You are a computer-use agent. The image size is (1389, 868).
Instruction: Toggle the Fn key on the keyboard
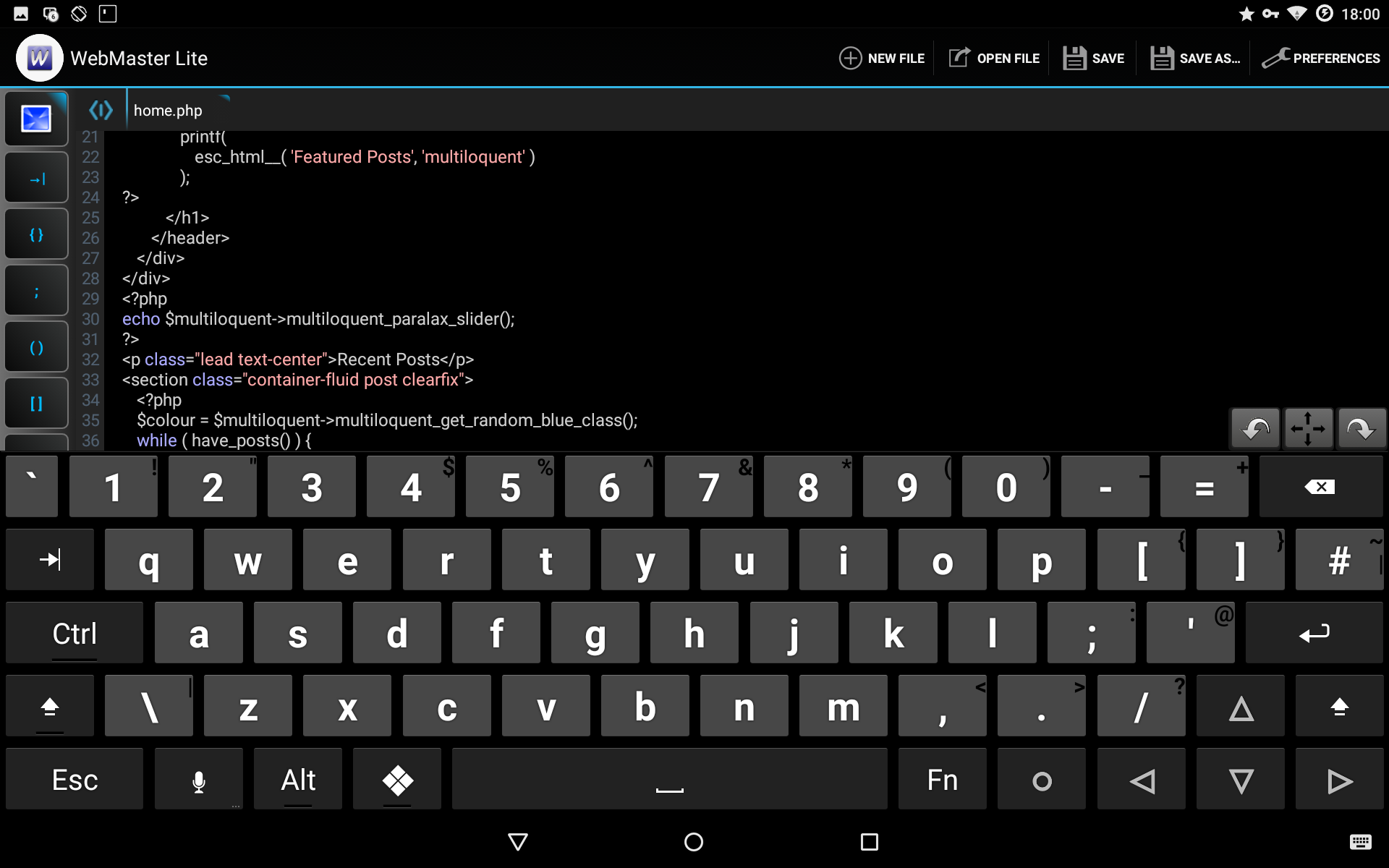point(942,780)
